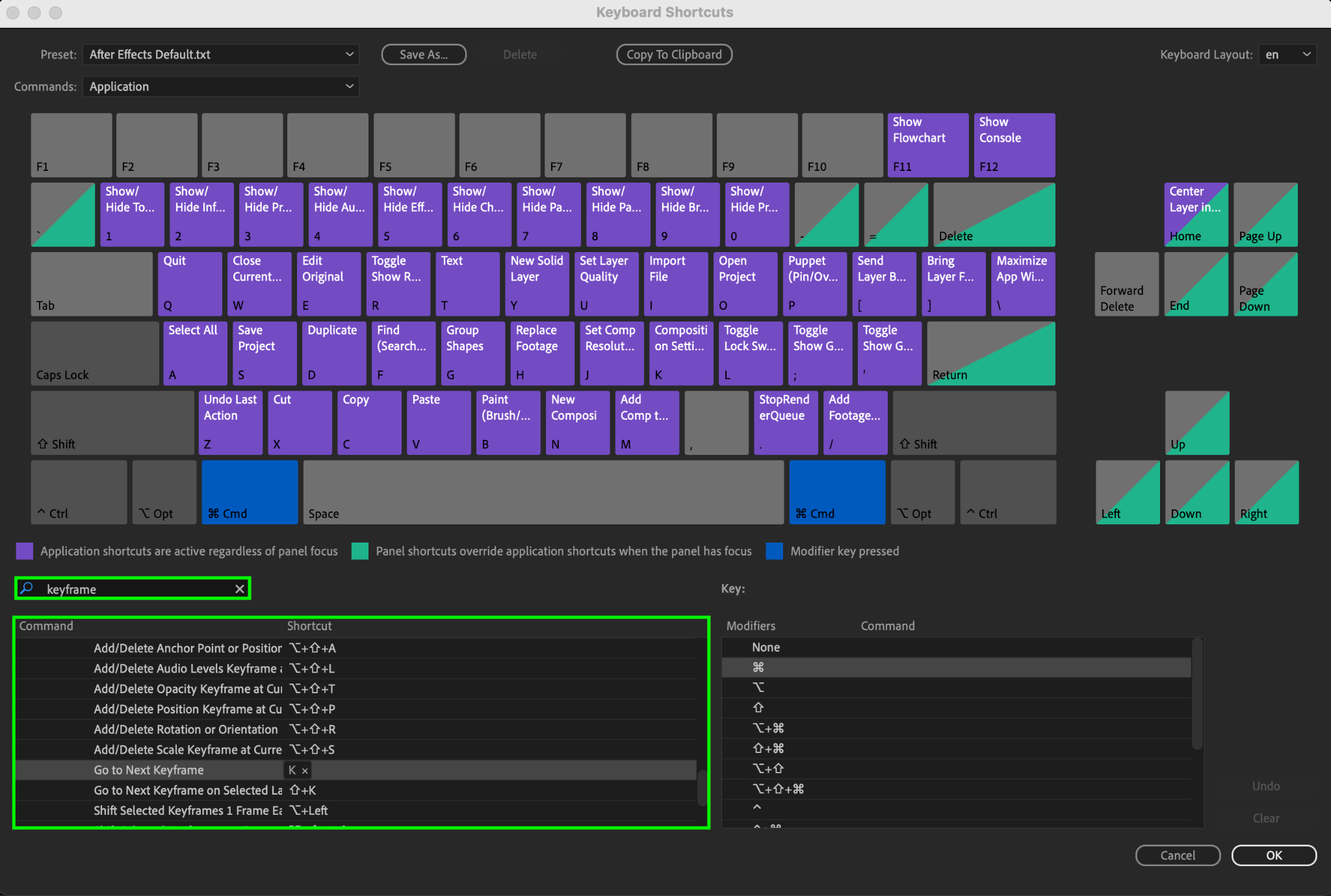Viewport: 1331px width, 896px height.
Task: Clear the keyframe search with X icon
Action: (240, 589)
